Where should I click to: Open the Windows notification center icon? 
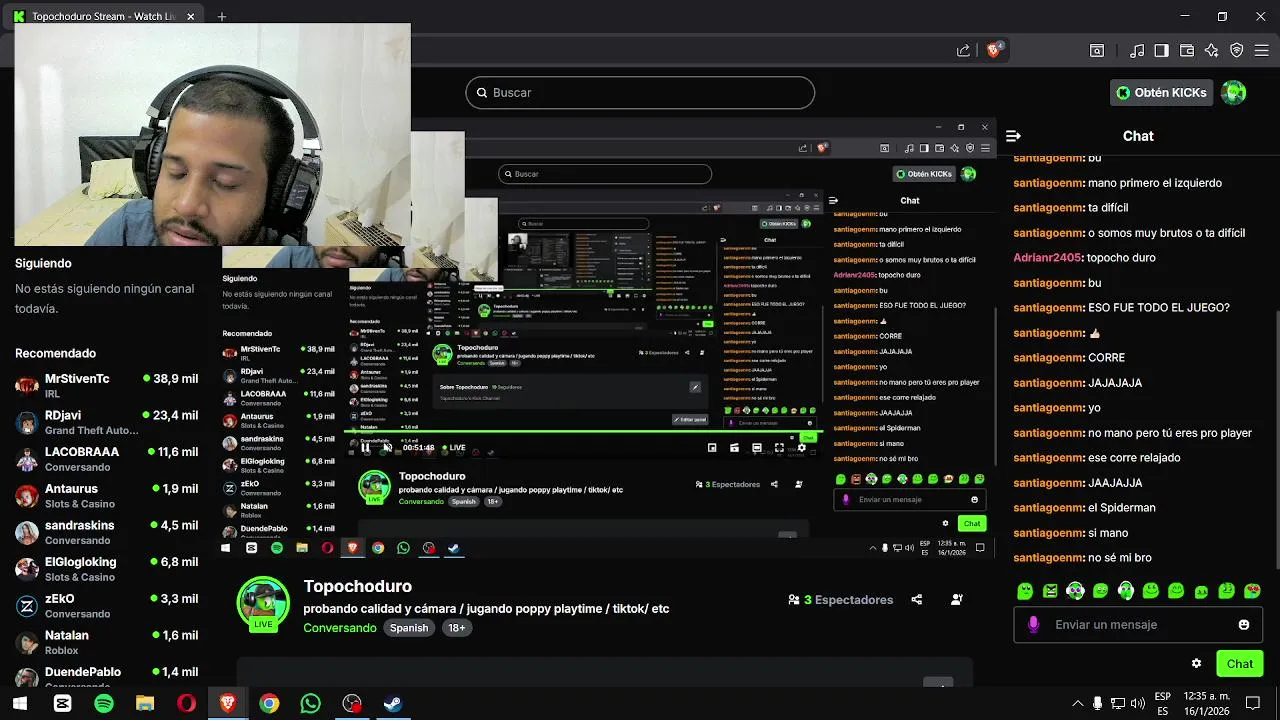[1253, 704]
